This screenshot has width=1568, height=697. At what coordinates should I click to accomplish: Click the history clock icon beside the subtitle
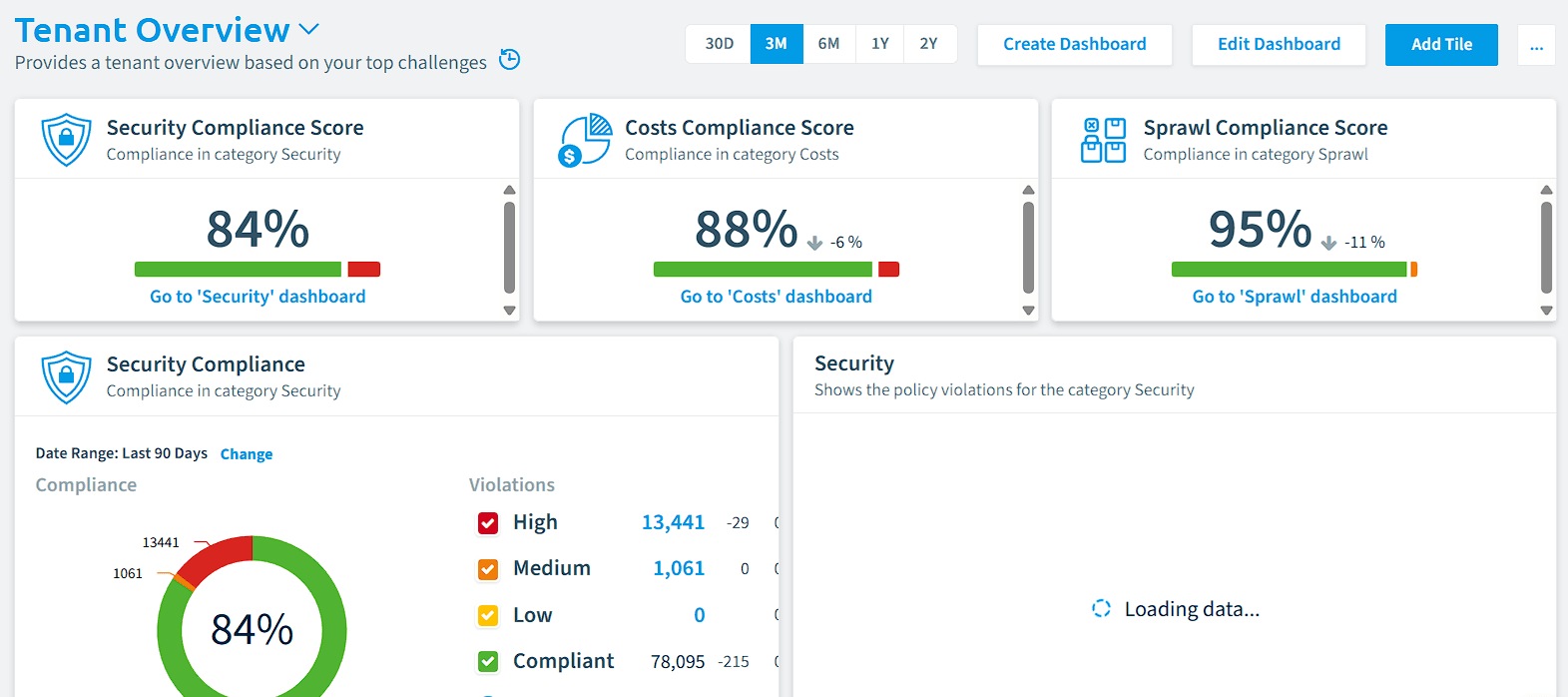pyautogui.click(x=509, y=60)
